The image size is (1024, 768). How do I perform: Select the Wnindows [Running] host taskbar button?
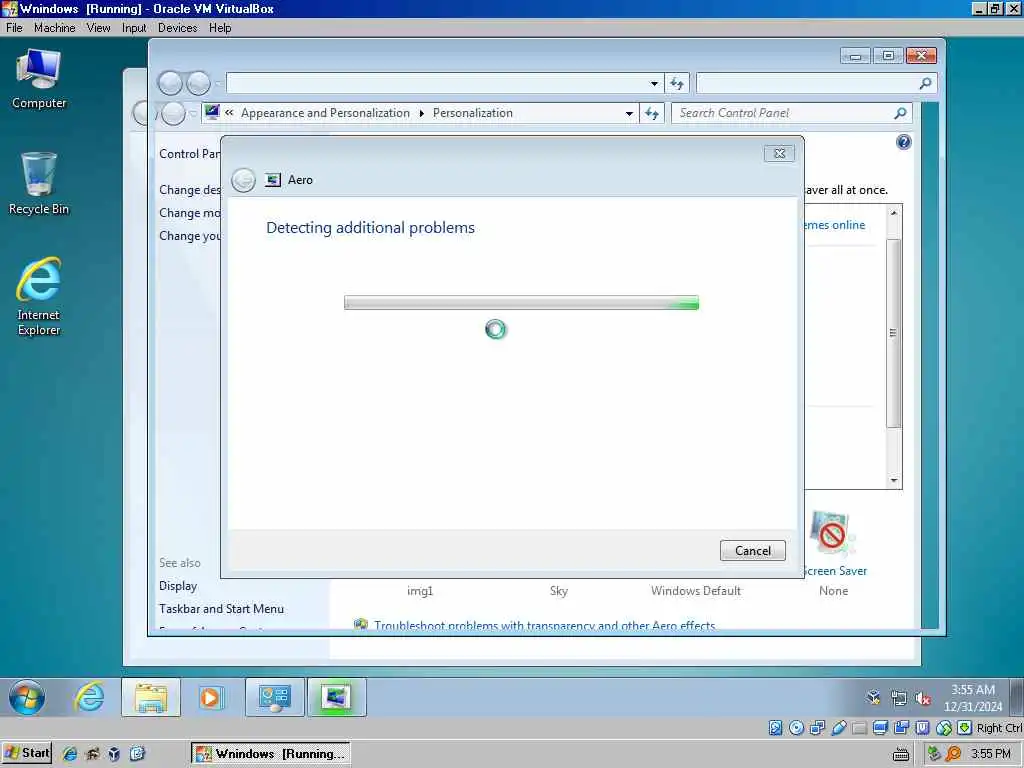click(270, 754)
